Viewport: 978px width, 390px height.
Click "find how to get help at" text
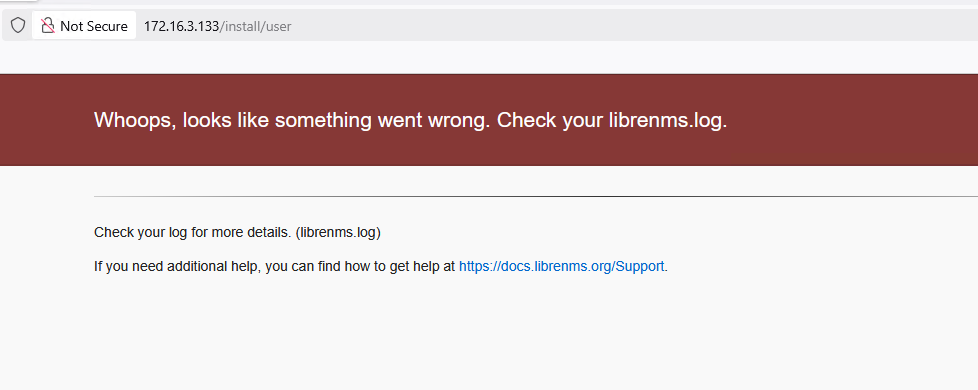click(x=387, y=266)
